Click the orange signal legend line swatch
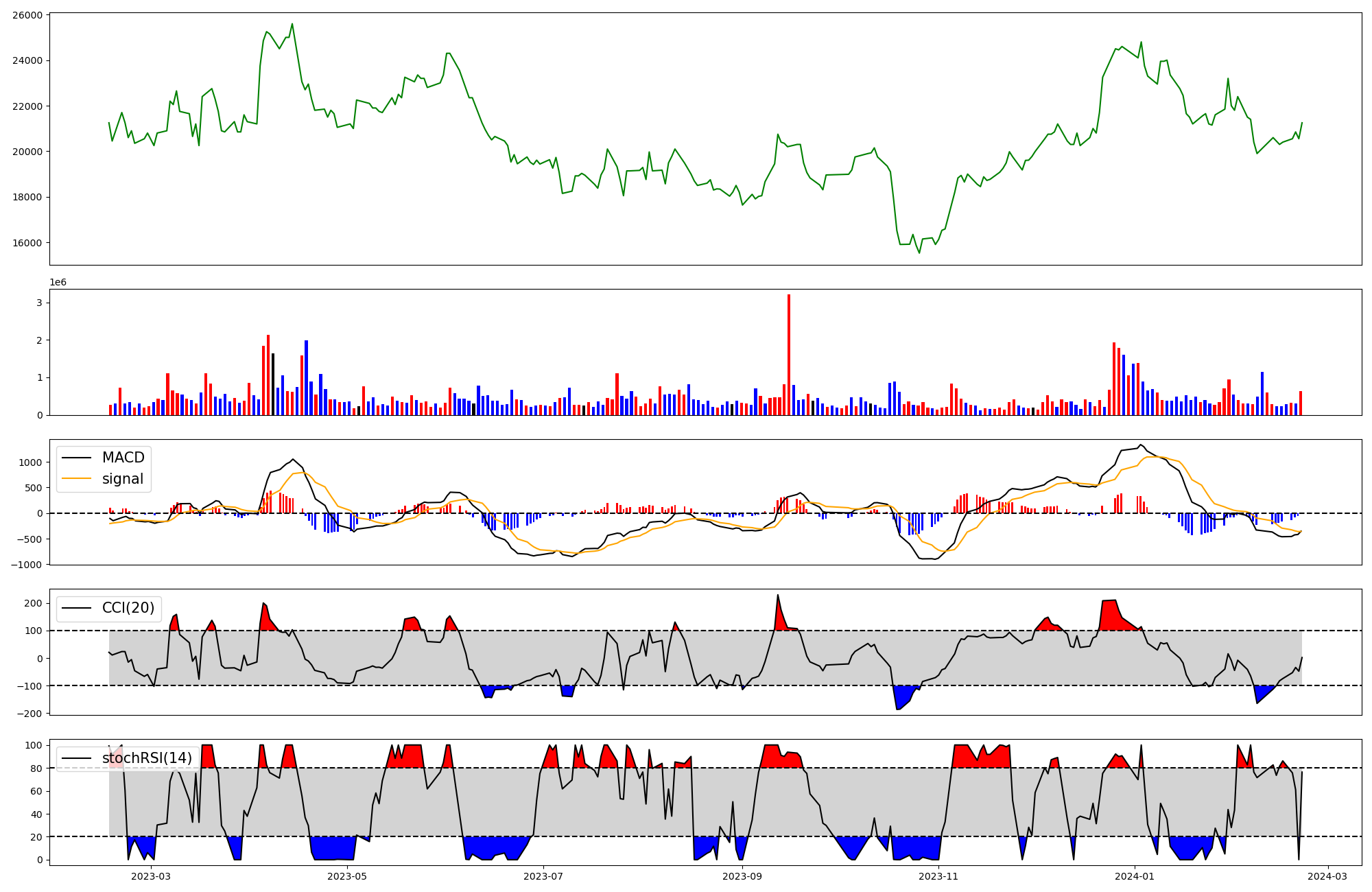Image resolution: width=1372 pixels, height=892 pixels. click(77, 479)
